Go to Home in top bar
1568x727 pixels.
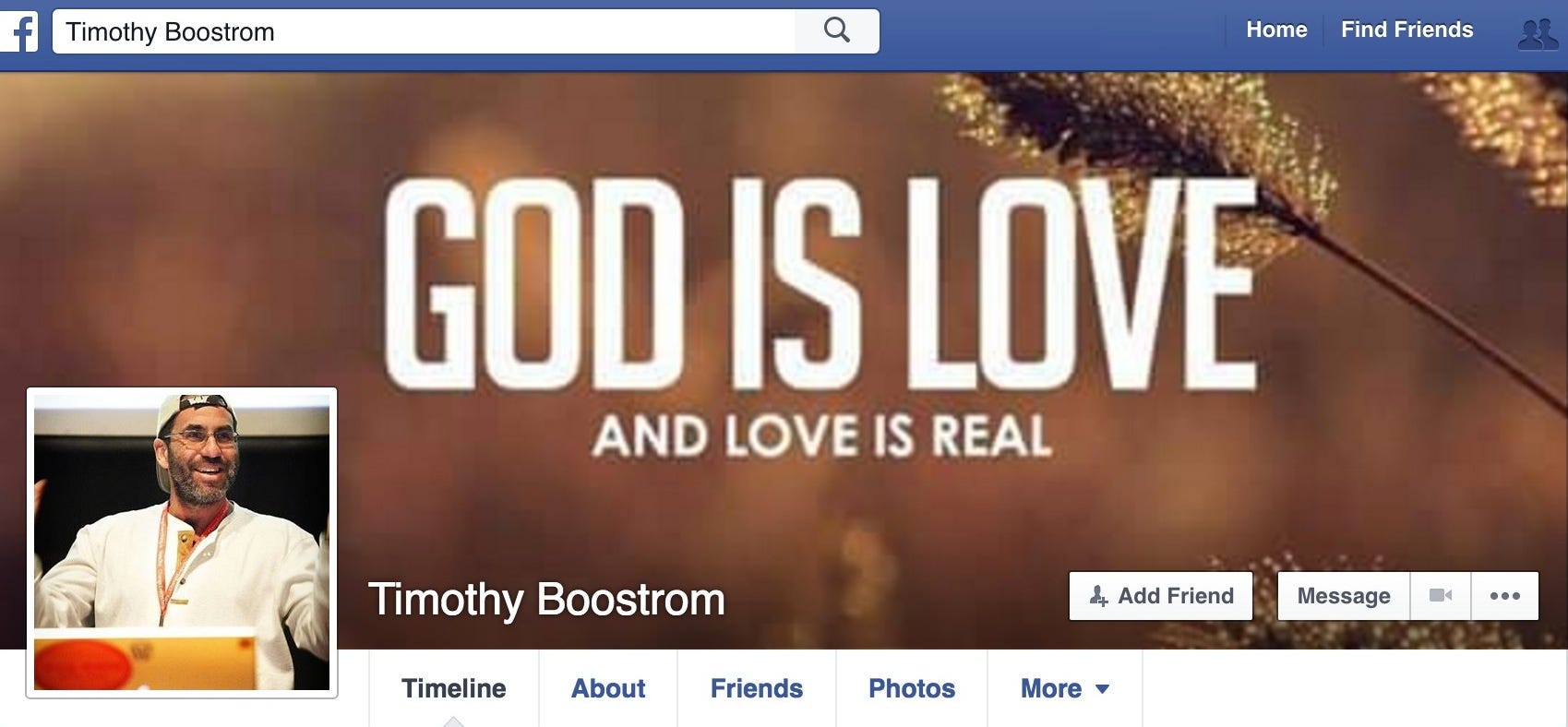pyautogui.click(x=1276, y=30)
